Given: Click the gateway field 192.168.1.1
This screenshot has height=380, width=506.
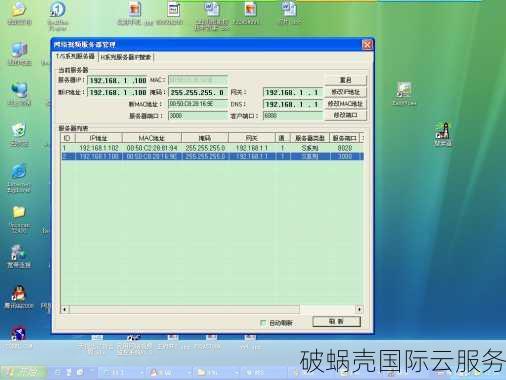Looking at the screenshot, I should [292, 92].
